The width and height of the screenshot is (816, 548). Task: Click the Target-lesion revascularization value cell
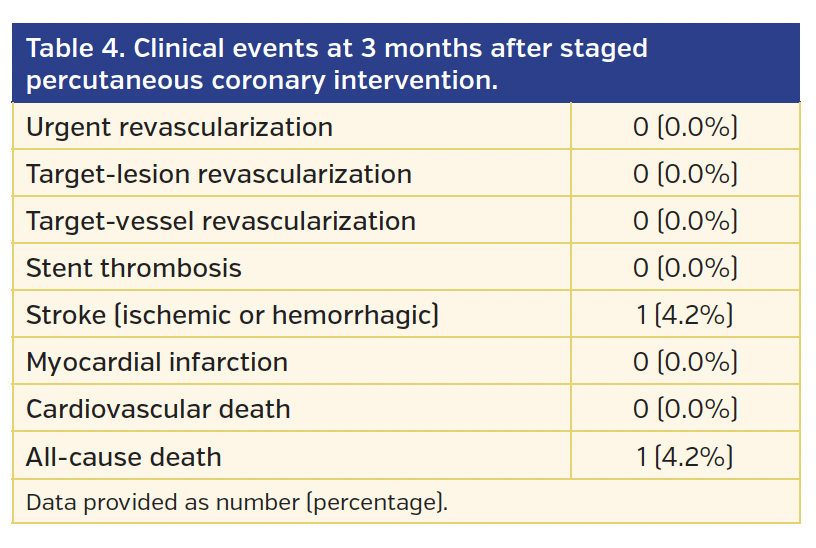click(685, 174)
